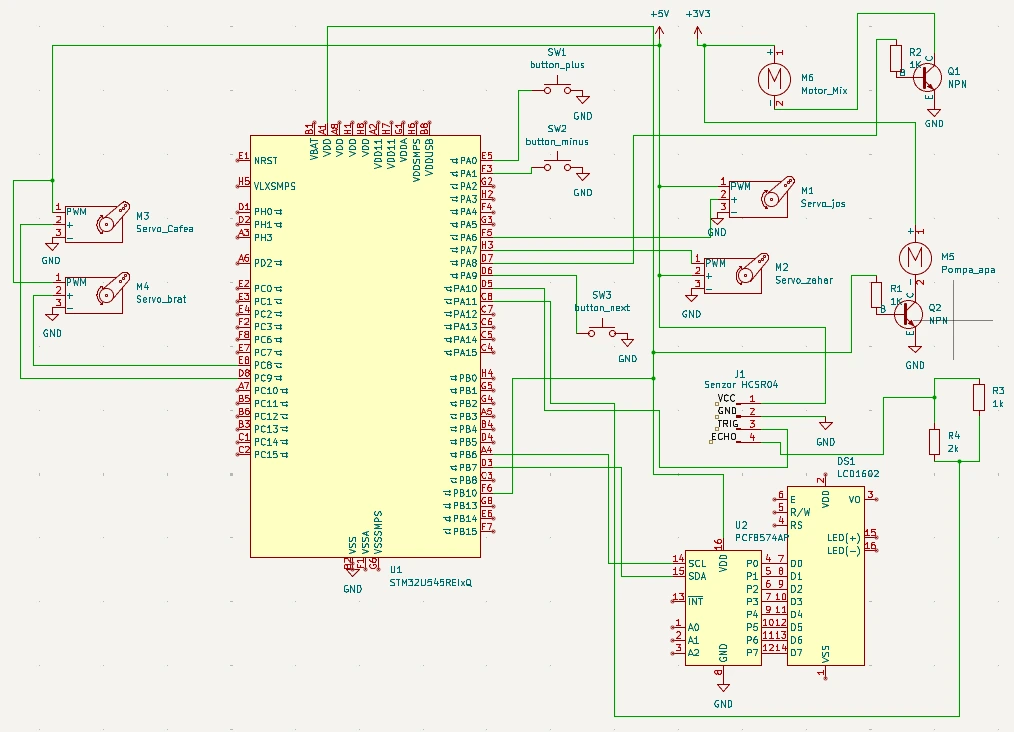
Task: Click the SW2 button_minus switch symbol
Action: [x=557, y=164]
